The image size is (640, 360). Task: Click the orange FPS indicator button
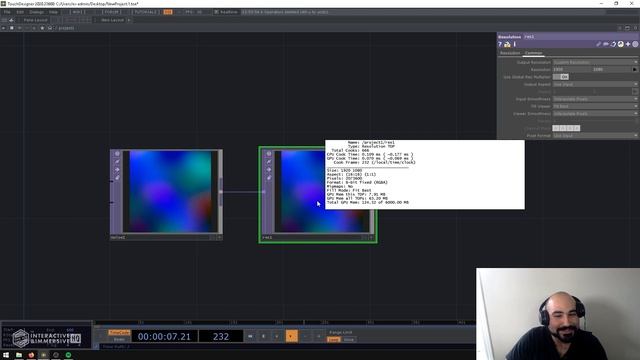(x=168, y=12)
